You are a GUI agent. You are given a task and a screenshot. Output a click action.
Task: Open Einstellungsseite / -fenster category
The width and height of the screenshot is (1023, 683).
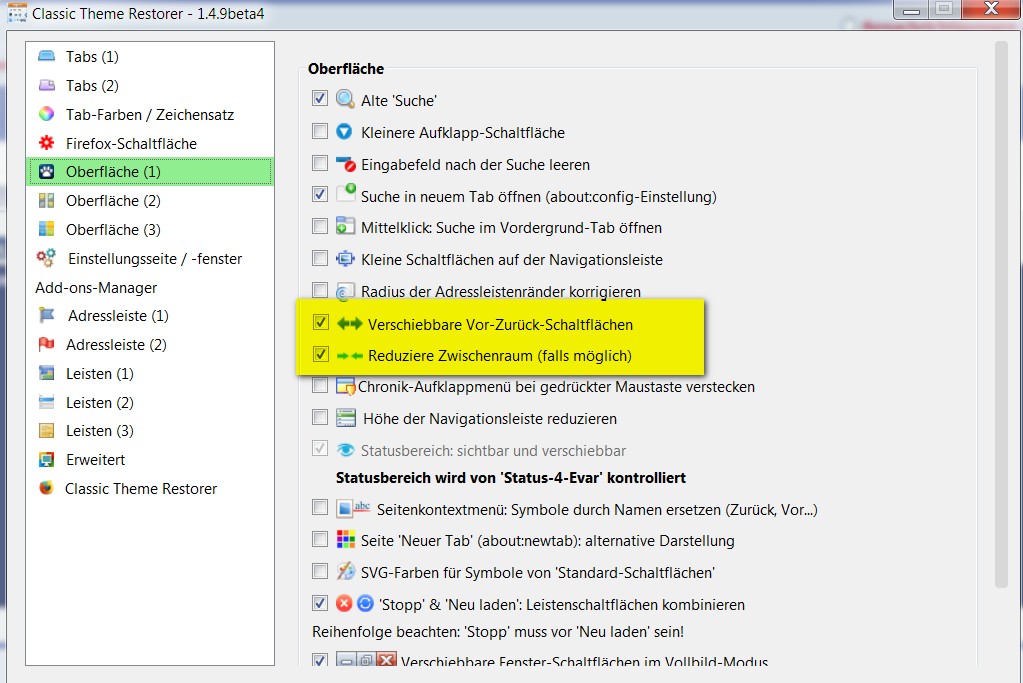(149, 258)
